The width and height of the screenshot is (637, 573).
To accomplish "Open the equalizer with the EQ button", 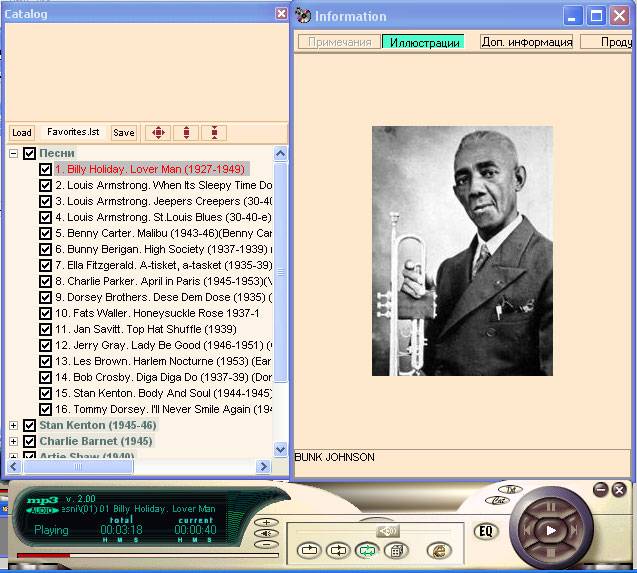I will coord(486,531).
